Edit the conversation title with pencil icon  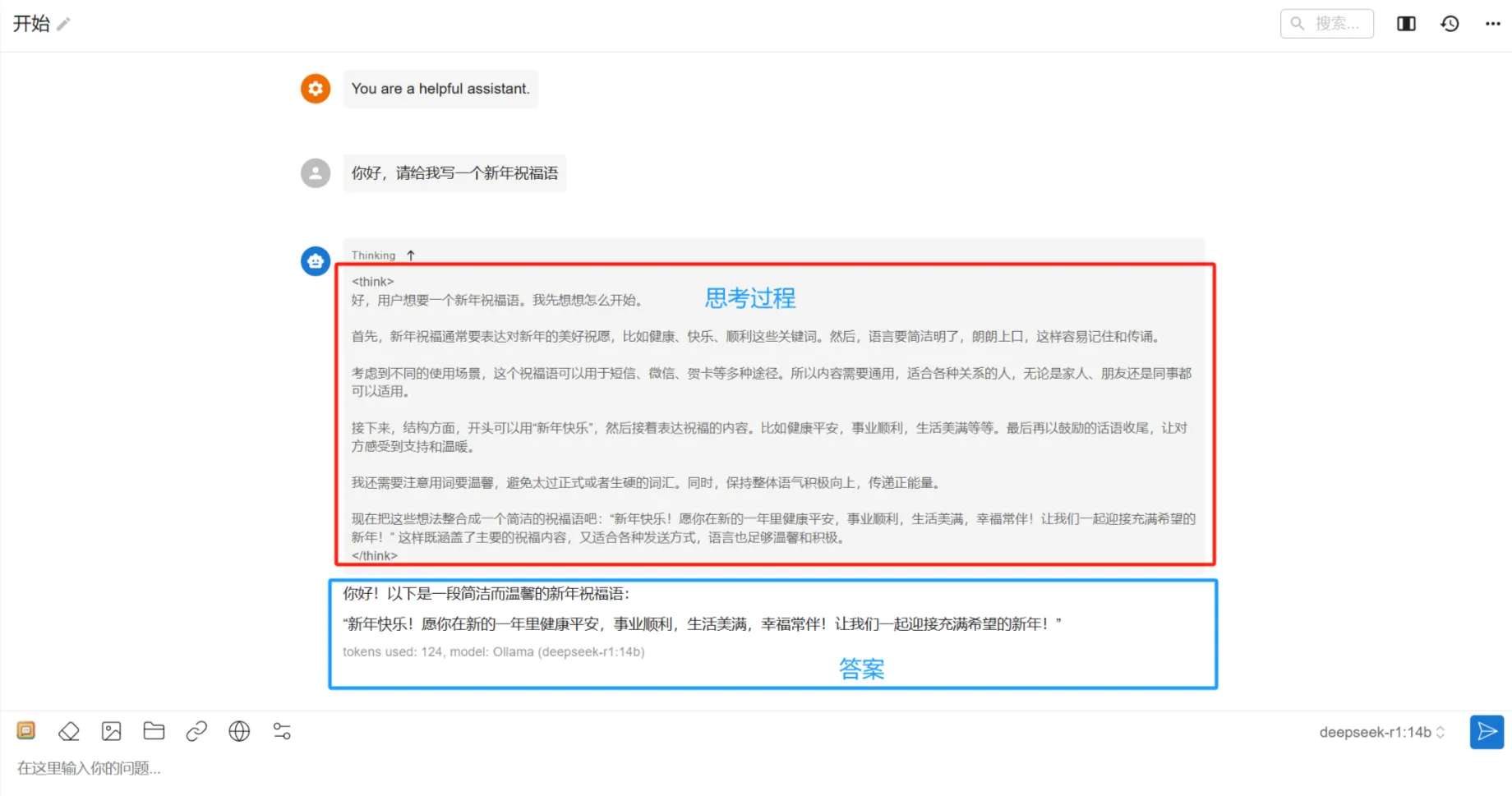click(x=63, y=24)
